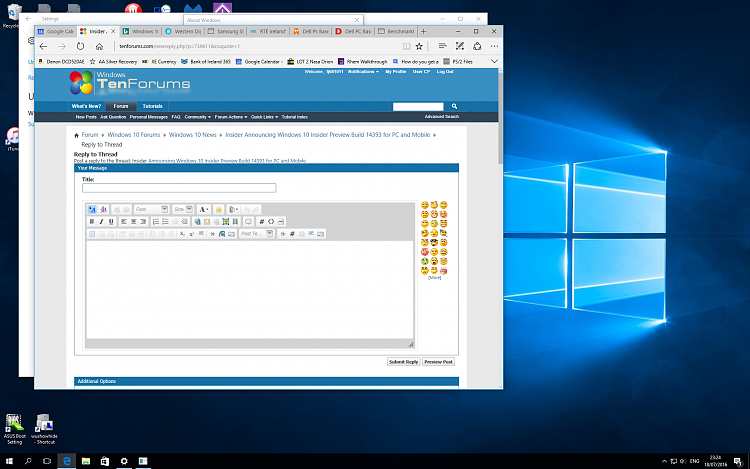Open the Windows Start menu
The image size is (750, 469).
[9, 461]
